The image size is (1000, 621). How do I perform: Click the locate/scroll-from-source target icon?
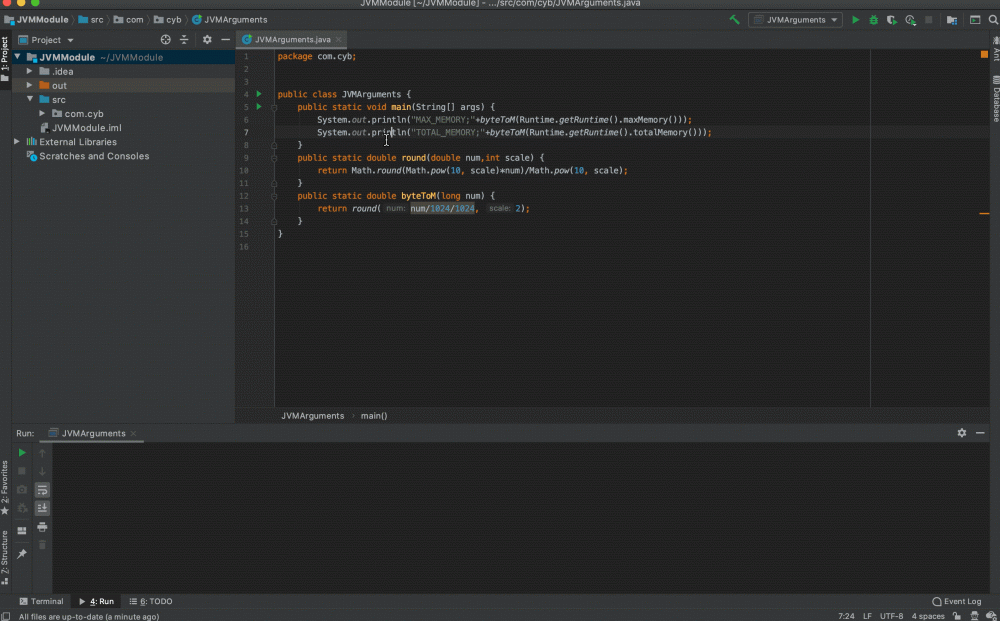(x=166, y=40)
